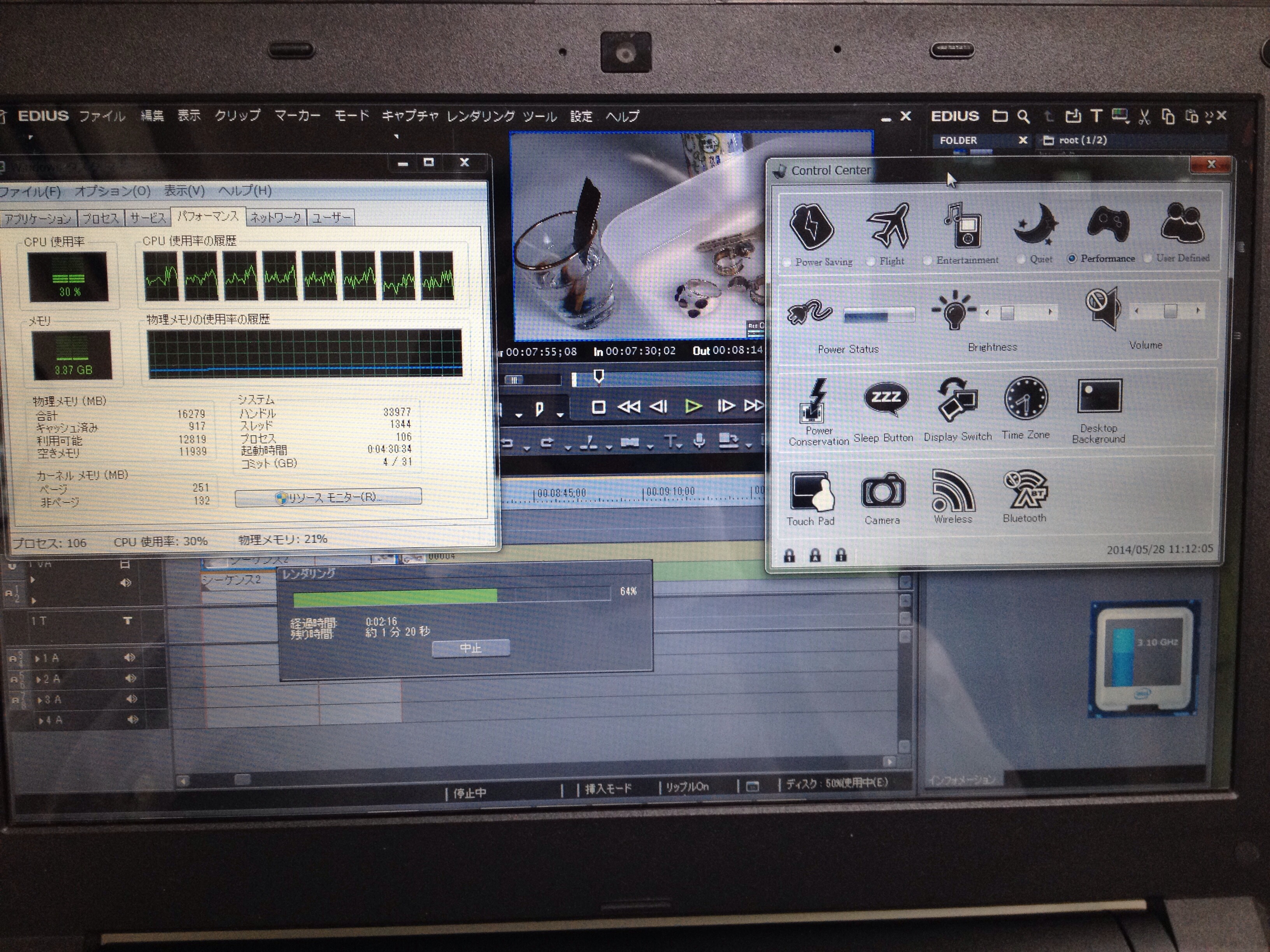This screenshot has height=952, width=1270.
Task: Expand audio track 1 A
Action: point(38,659)
